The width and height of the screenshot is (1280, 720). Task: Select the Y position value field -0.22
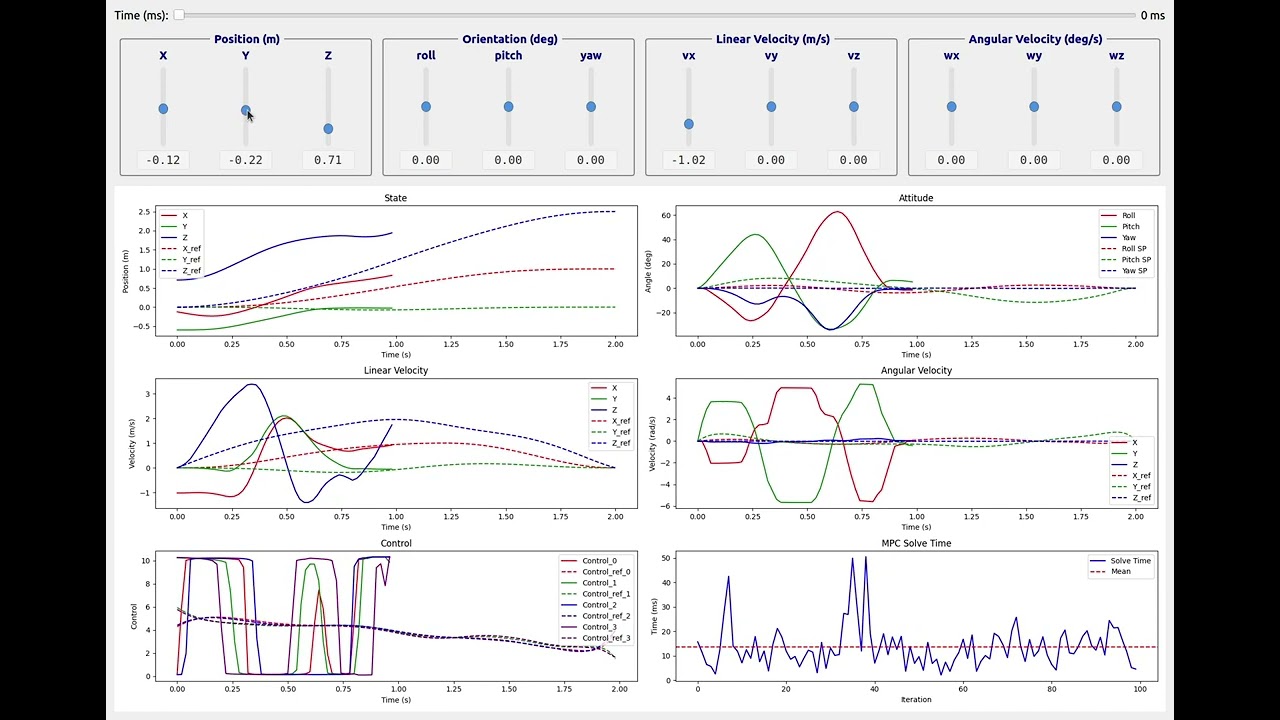coord(246,159)
